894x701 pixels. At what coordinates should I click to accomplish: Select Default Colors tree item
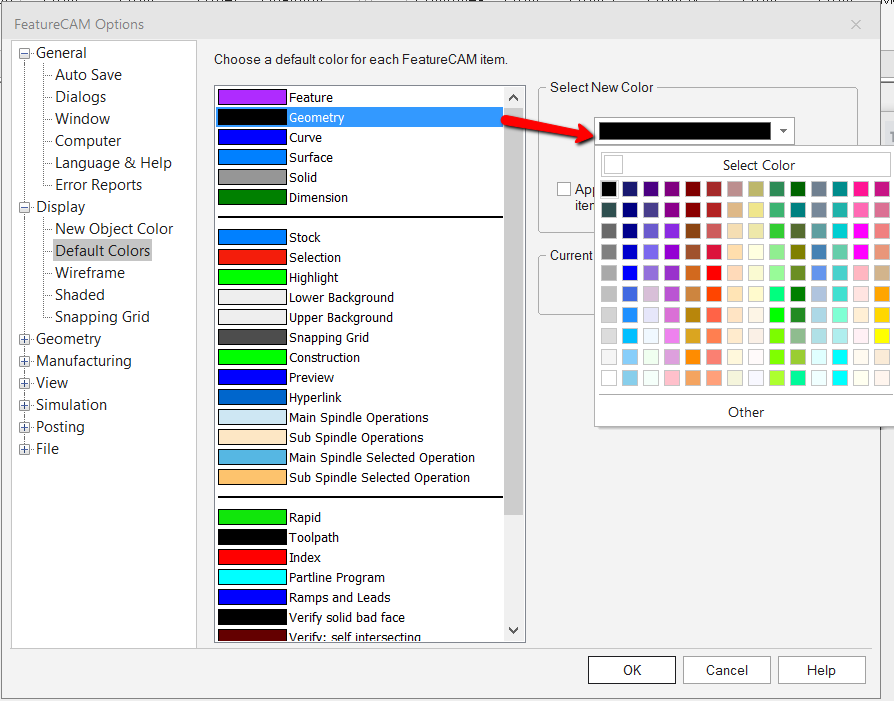(x=103, y=250)
